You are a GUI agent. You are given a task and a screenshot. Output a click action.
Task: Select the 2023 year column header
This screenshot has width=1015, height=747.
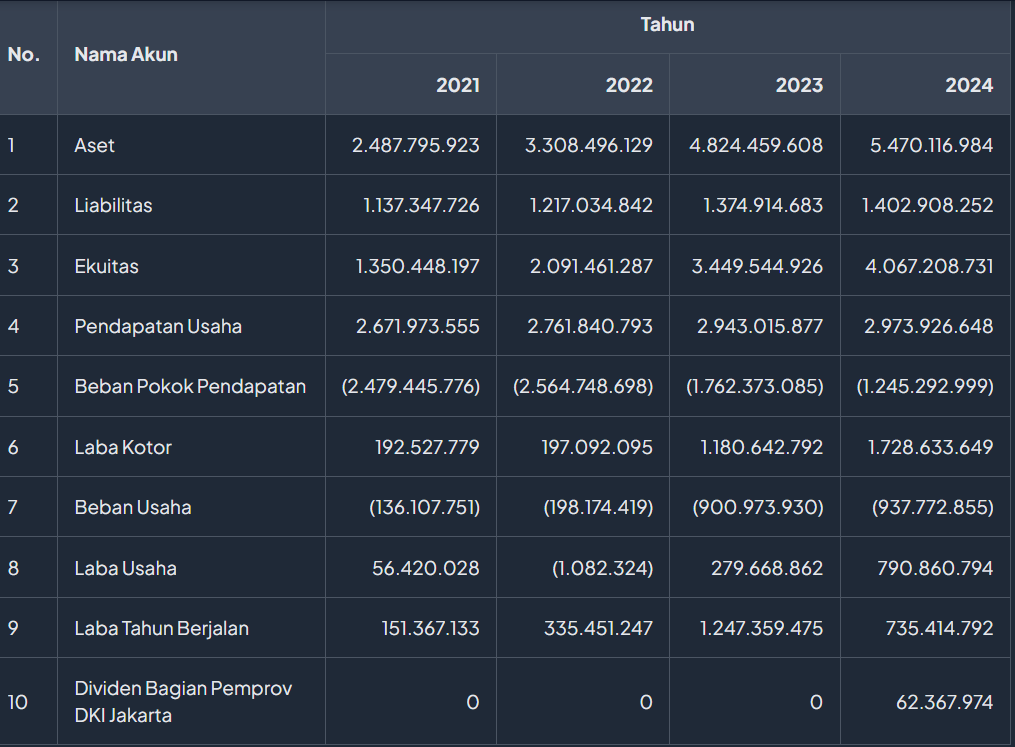[799, 85]
